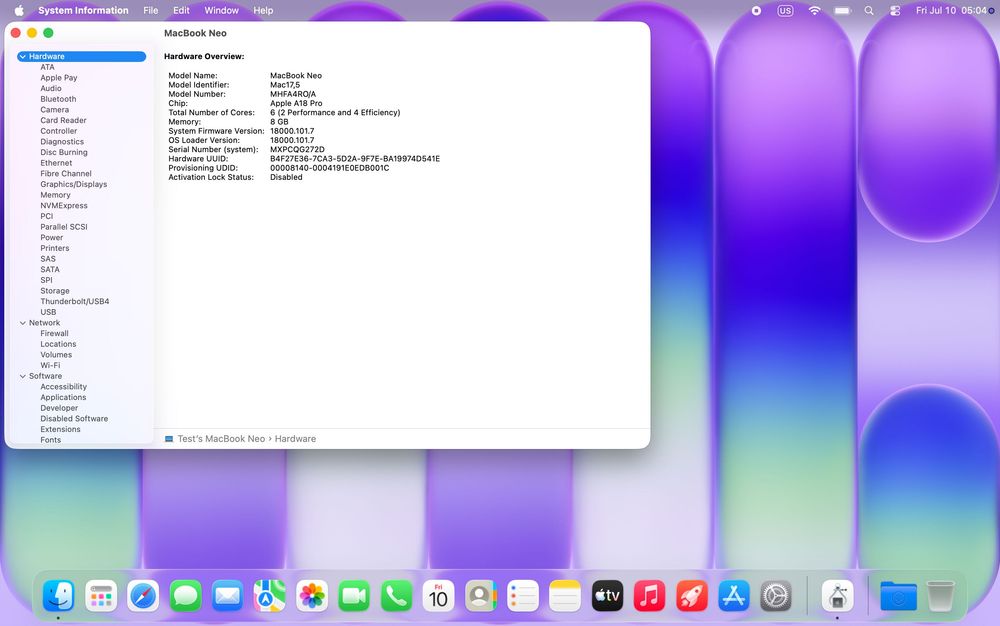Select Power in the sidebar

point(52,237)
